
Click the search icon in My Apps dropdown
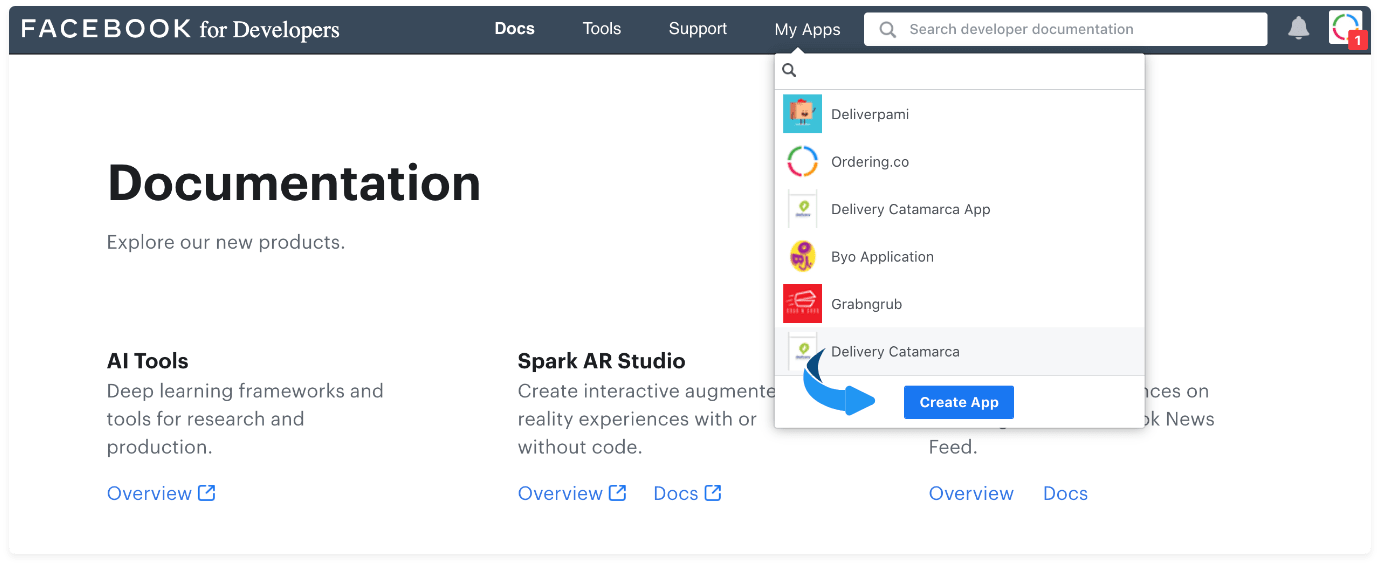click(789, 71)
